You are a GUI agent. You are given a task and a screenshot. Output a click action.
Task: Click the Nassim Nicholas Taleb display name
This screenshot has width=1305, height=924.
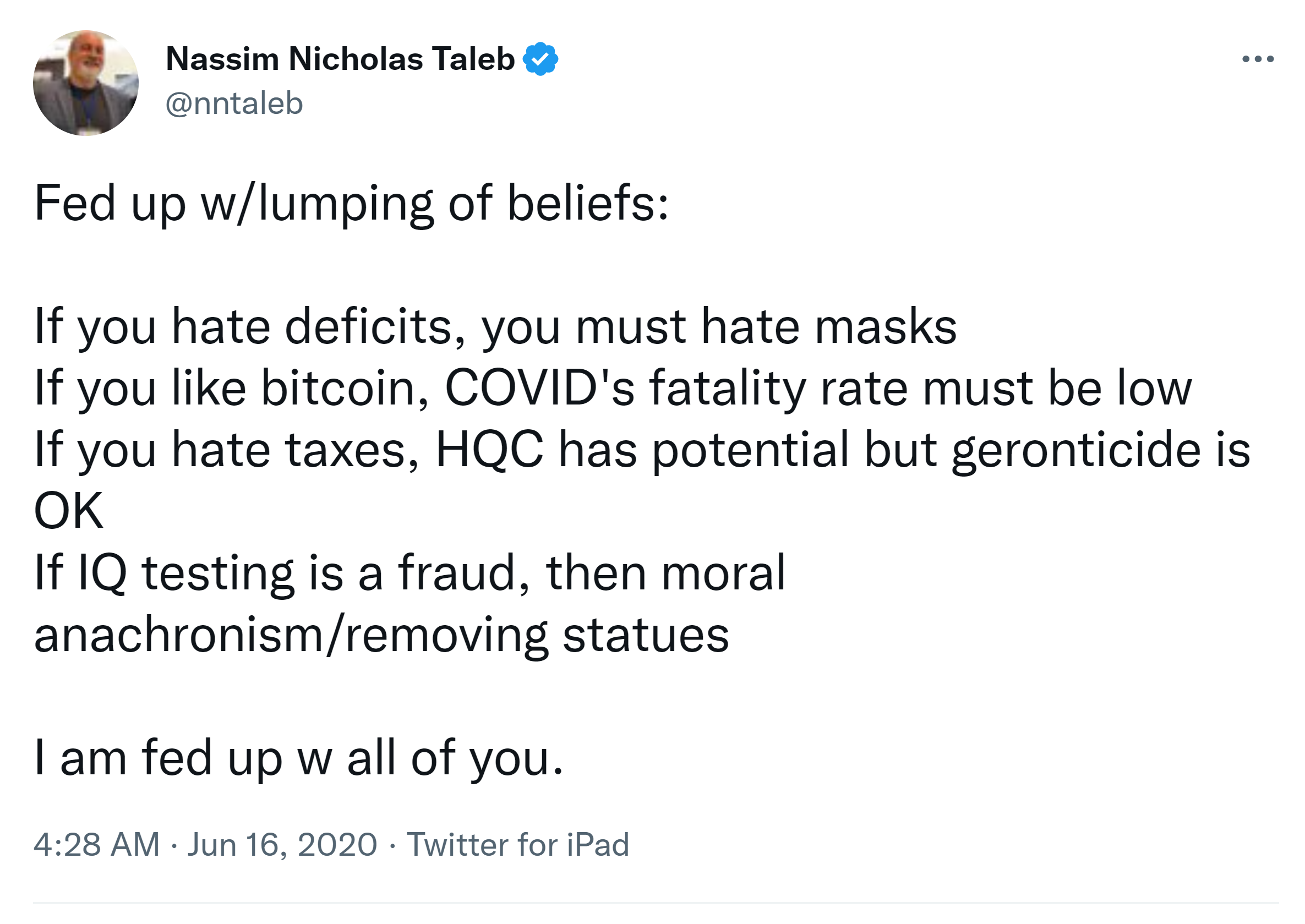(340, 58)
